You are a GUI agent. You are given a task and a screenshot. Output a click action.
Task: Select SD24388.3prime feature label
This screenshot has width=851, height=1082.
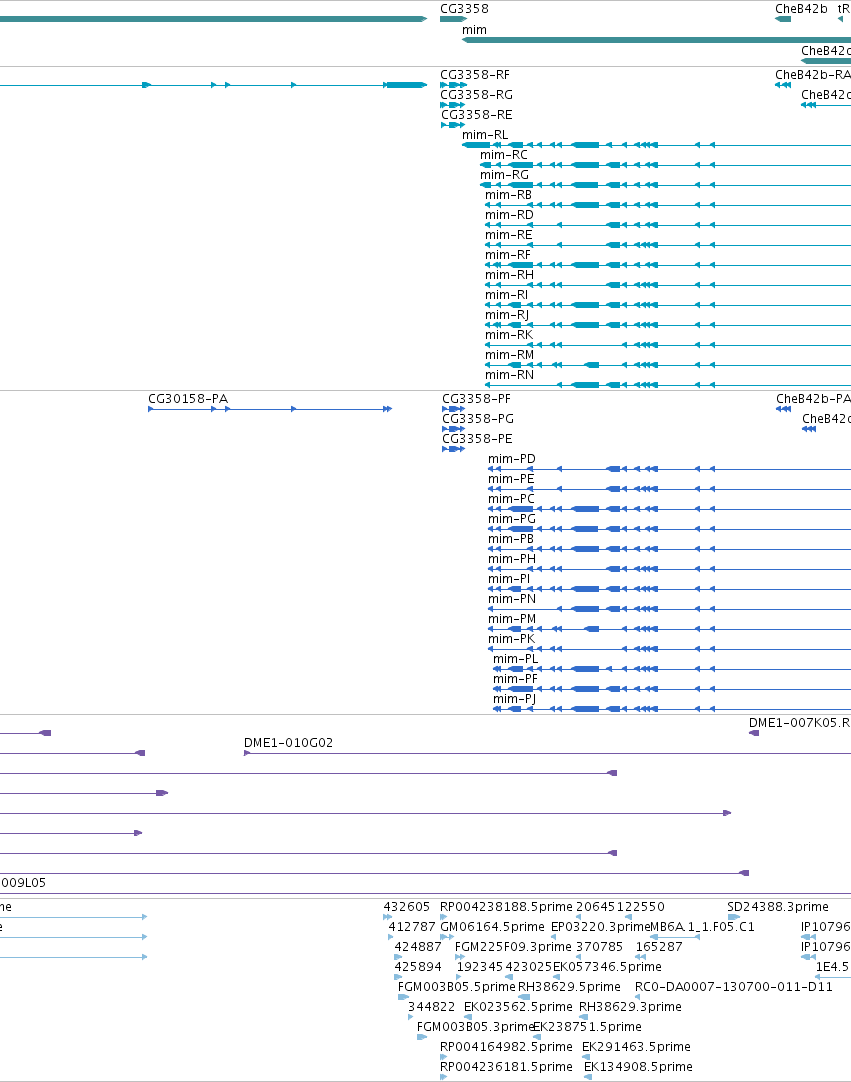pyautogui.click(x=778, y=907)
